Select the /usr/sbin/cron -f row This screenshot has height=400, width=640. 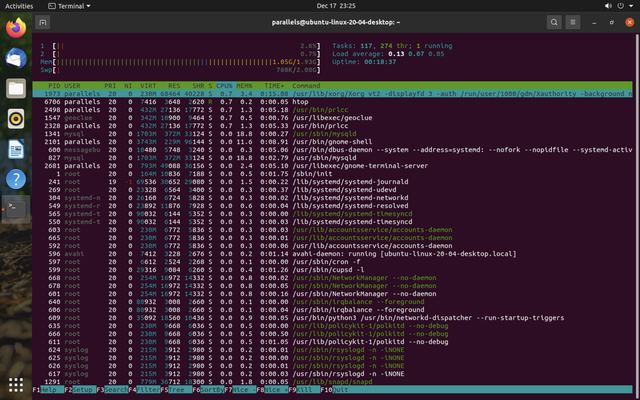tap(332, 262)
